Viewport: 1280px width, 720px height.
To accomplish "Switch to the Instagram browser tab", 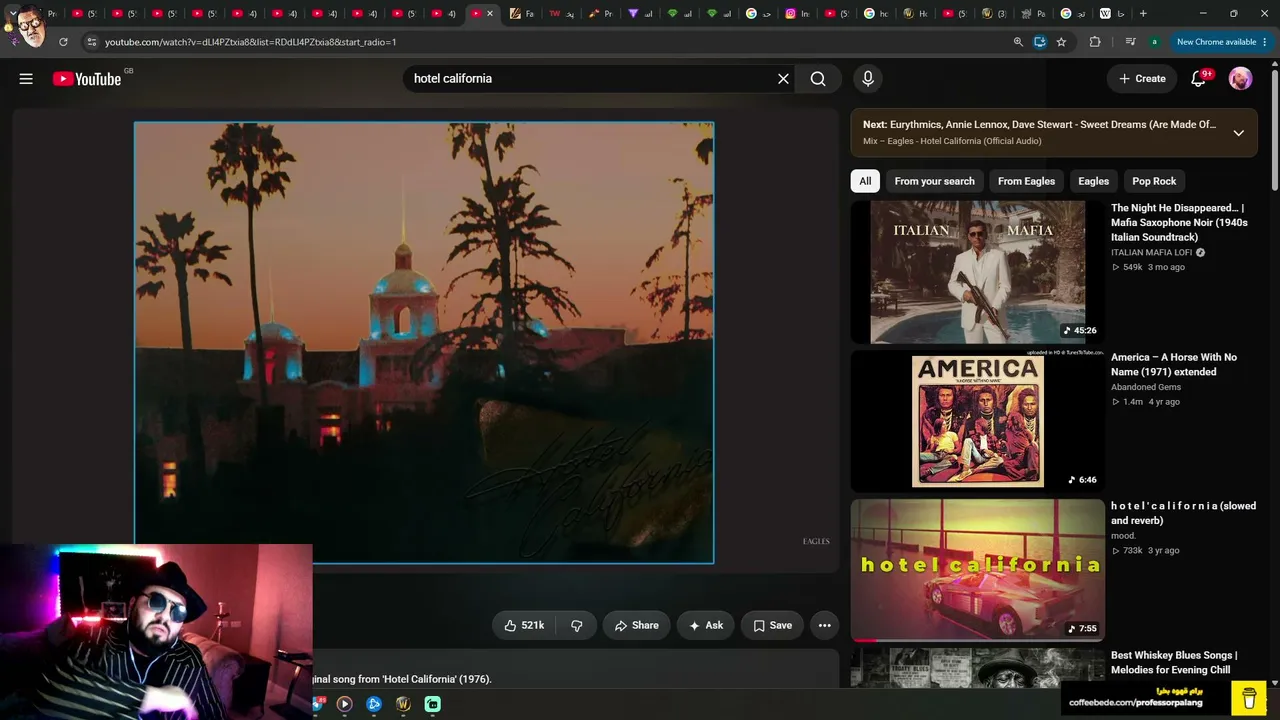I will pos(797,14).
